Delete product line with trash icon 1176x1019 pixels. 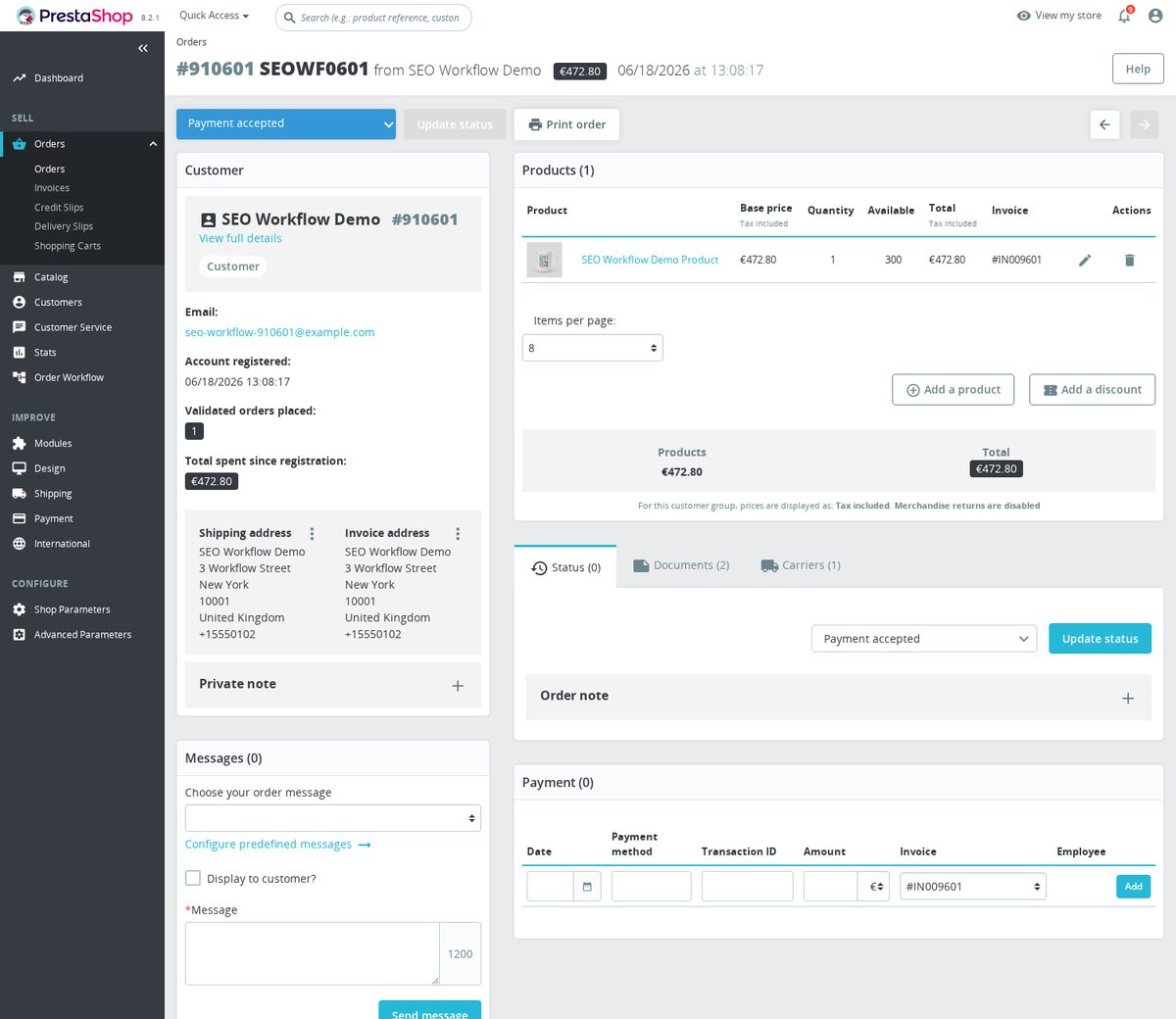coord(1129,260)
